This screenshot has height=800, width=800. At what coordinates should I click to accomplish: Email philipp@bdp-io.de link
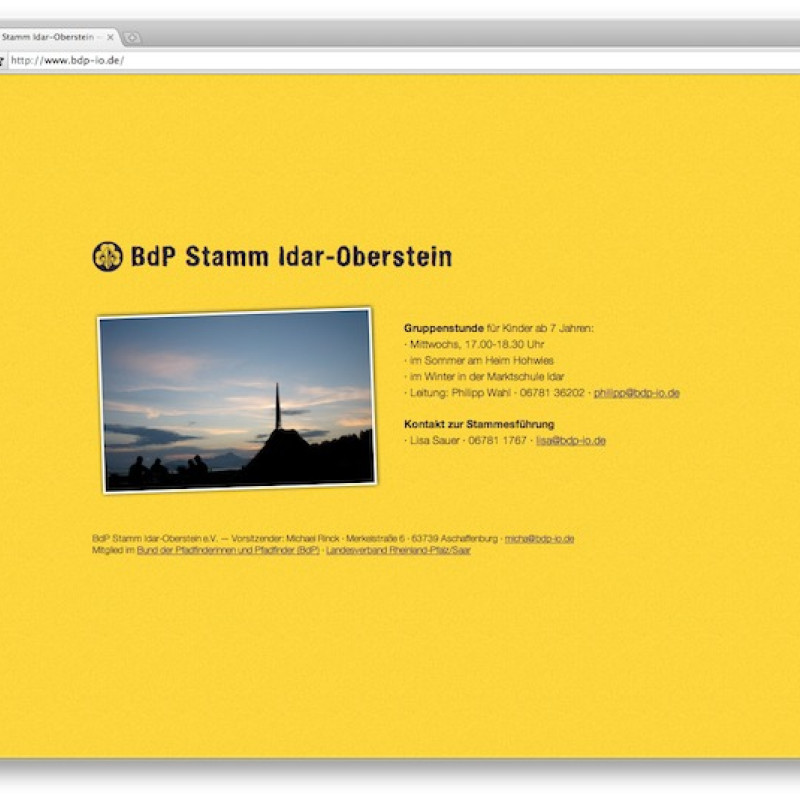pyautogui.click(x=636, y=393)
